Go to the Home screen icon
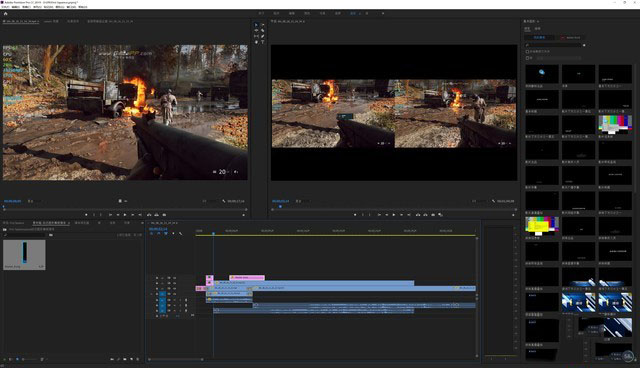 coord(5,13)
